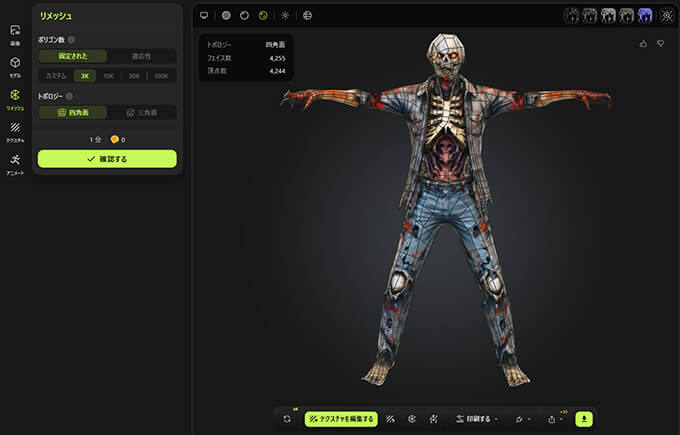Screen dimensions: 680x435
Task: Select 適応性 (adaptive) polygon count mode
Action: click(x=141, y=56)
